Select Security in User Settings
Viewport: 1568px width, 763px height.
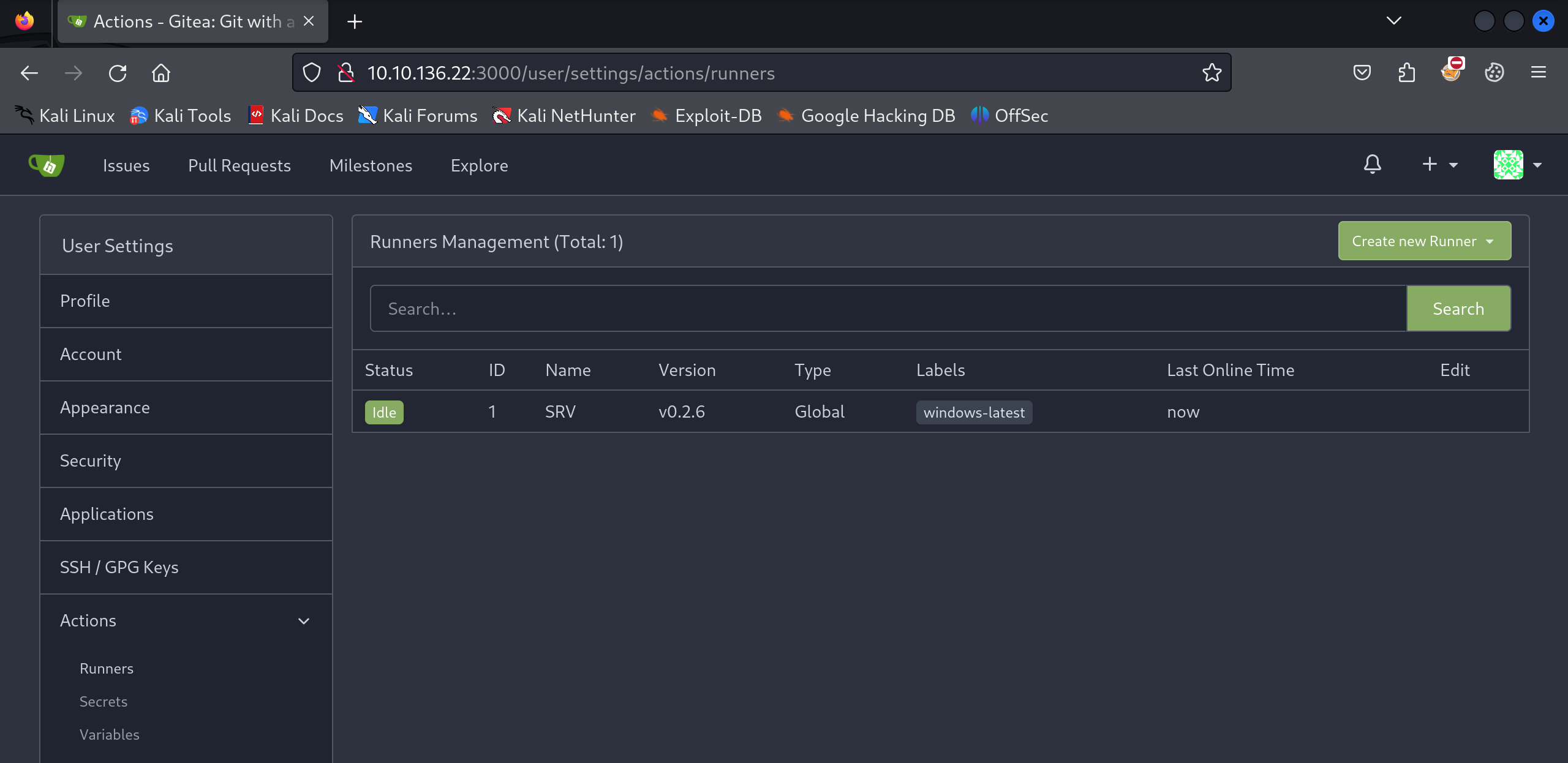click(91, 460)
